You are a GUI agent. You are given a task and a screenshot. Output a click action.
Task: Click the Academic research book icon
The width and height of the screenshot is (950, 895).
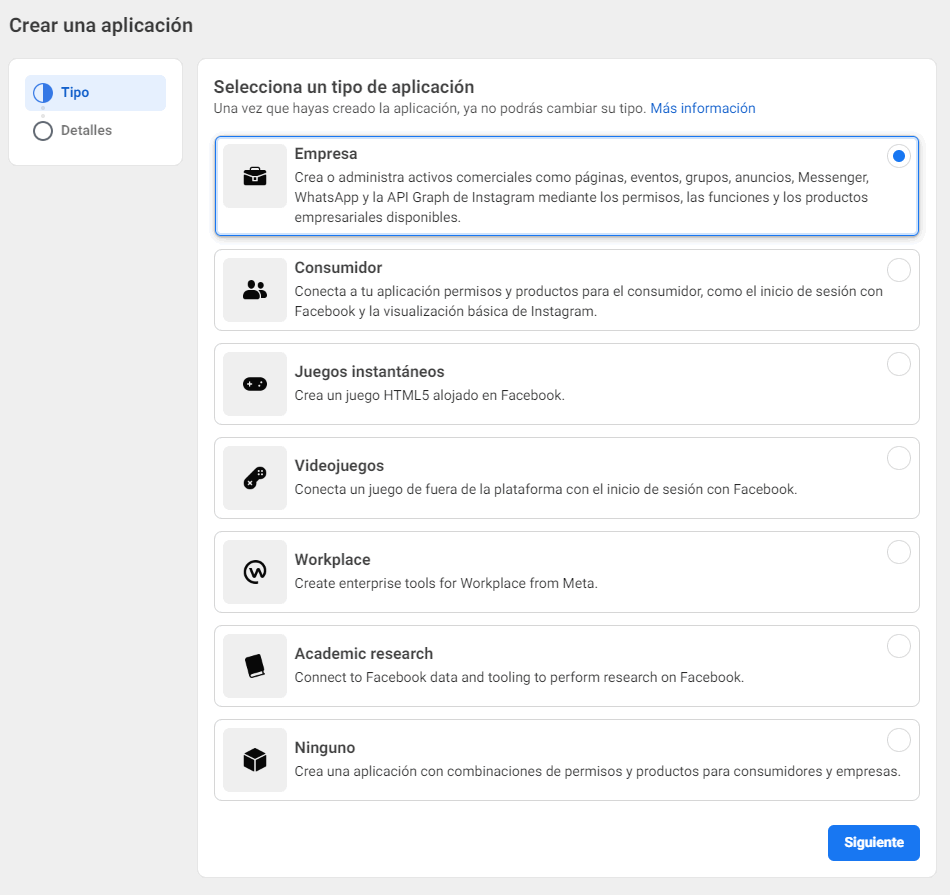[254, 665]
